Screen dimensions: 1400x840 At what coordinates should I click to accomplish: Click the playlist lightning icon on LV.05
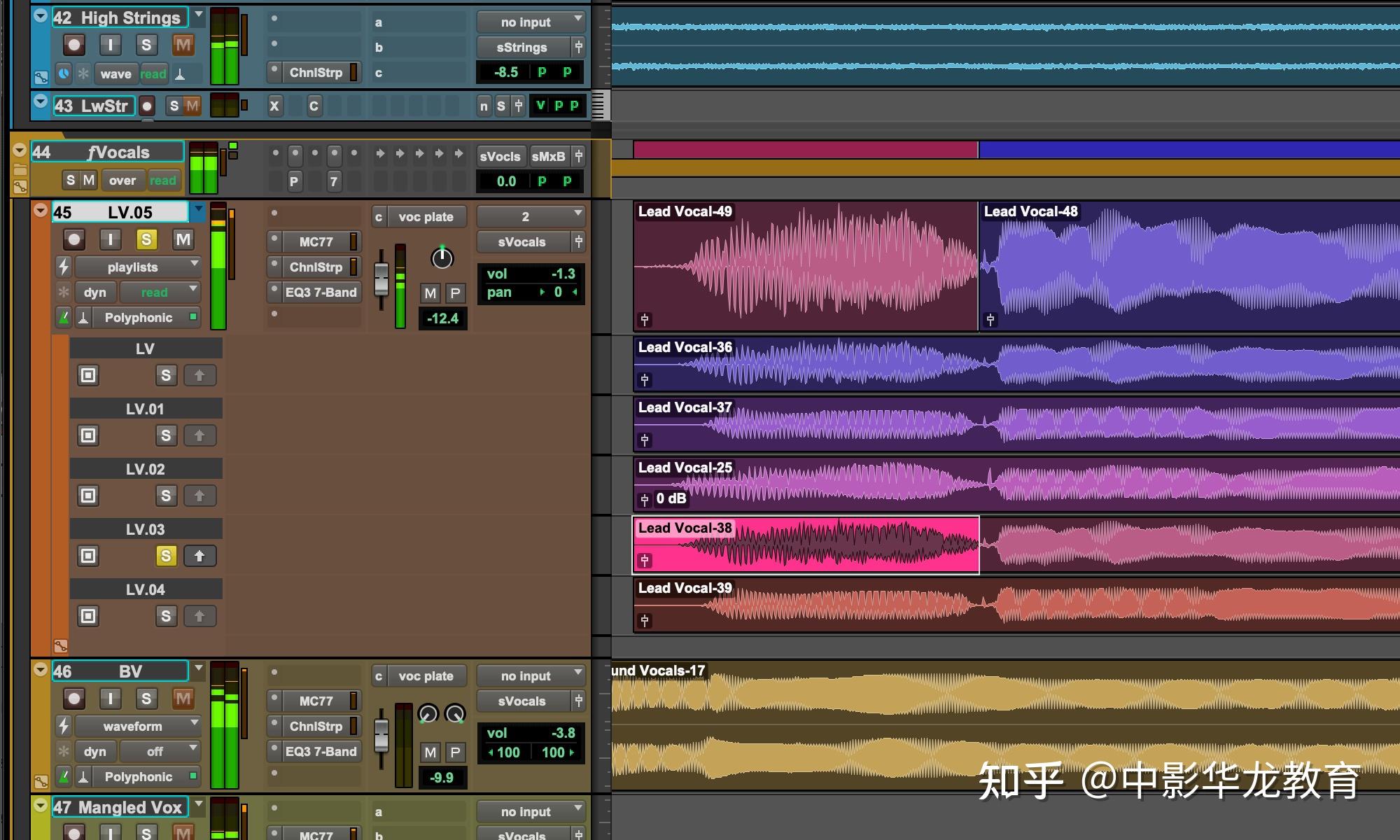(64, 267)
